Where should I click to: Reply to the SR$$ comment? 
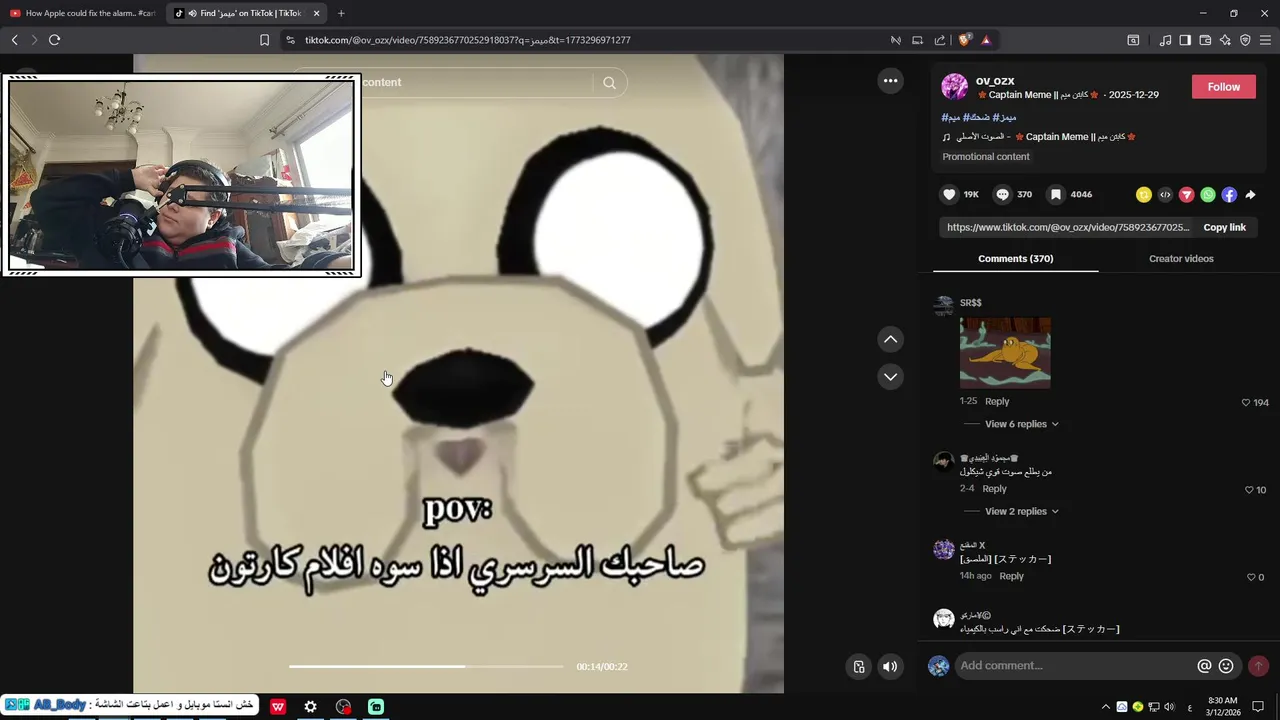997,401
